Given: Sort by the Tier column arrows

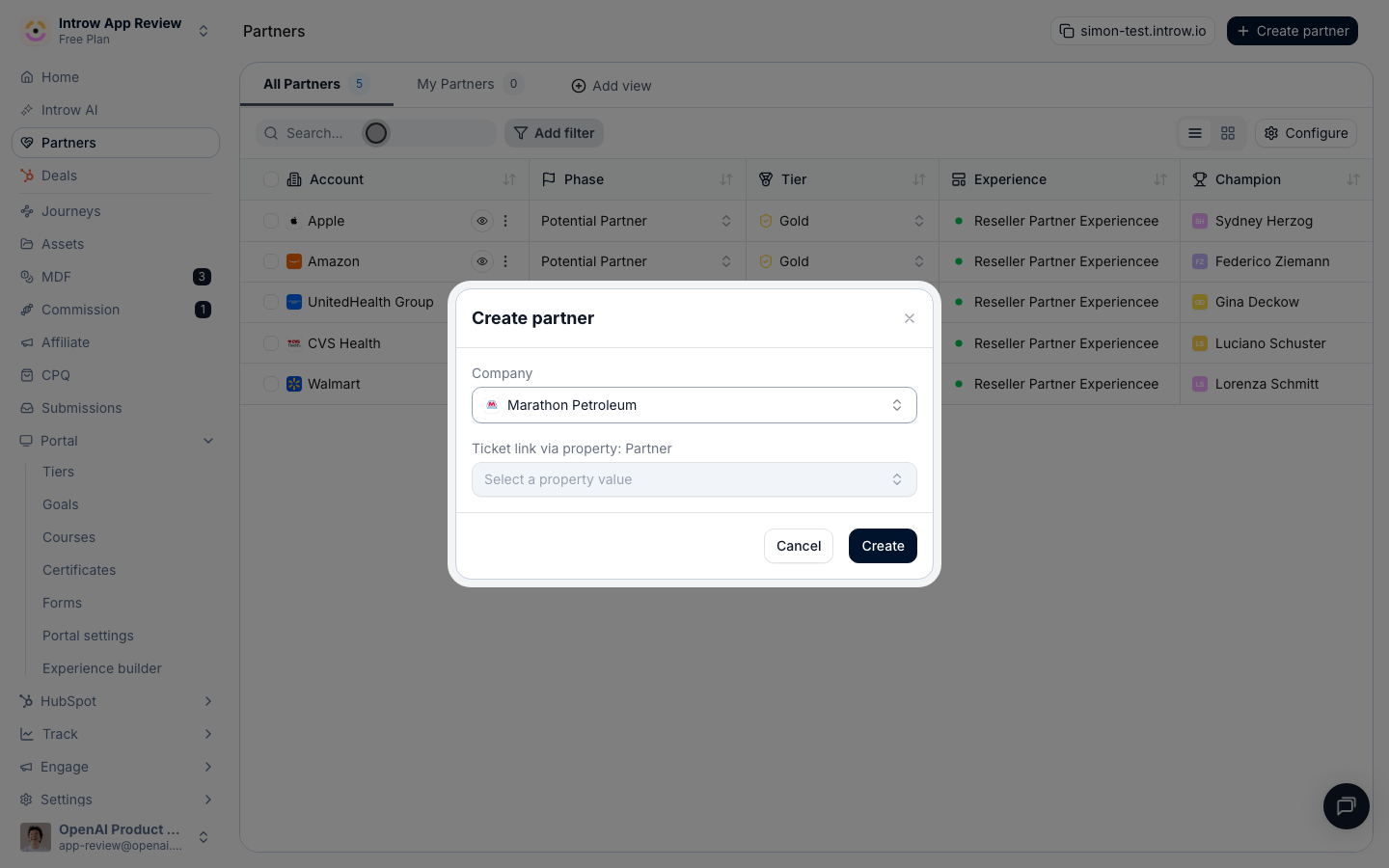Looking at the screenshot, I should pos(919,179).
